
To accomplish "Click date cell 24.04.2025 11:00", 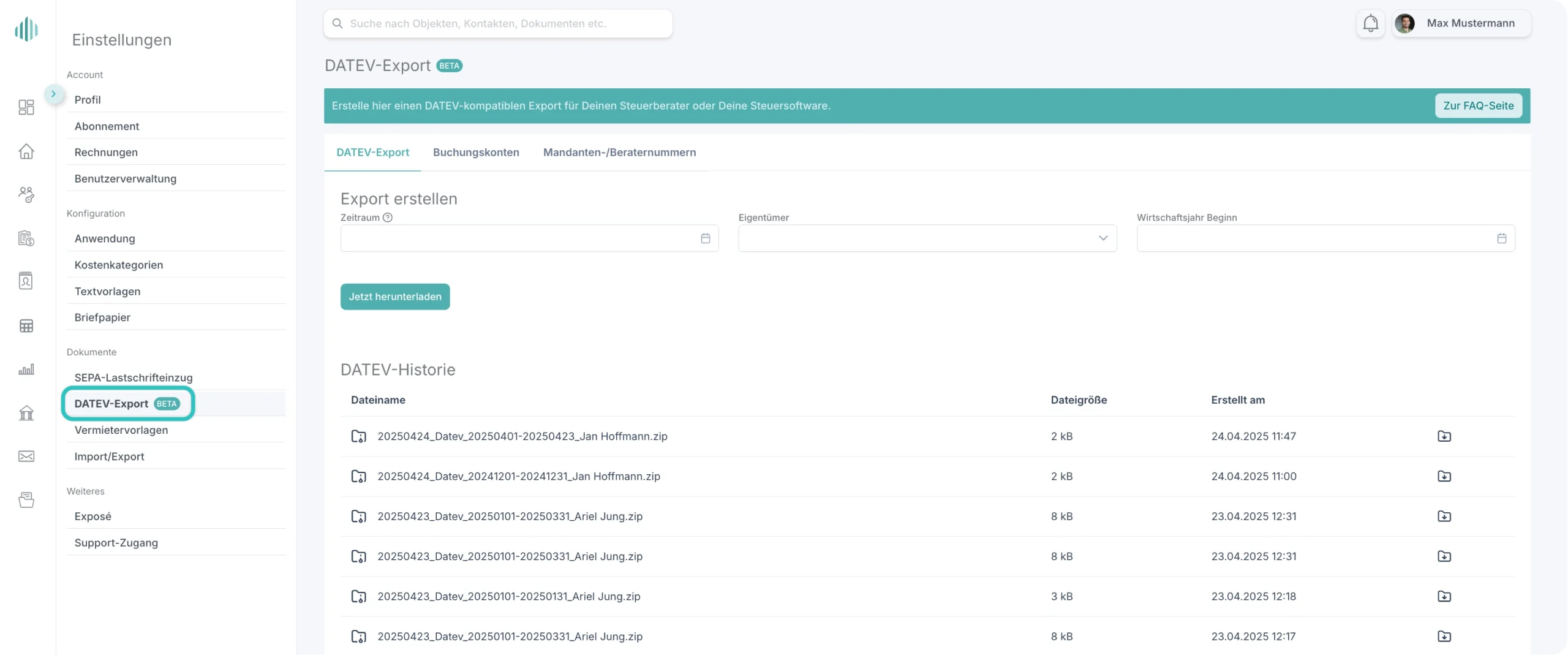I will [1254, 476].
